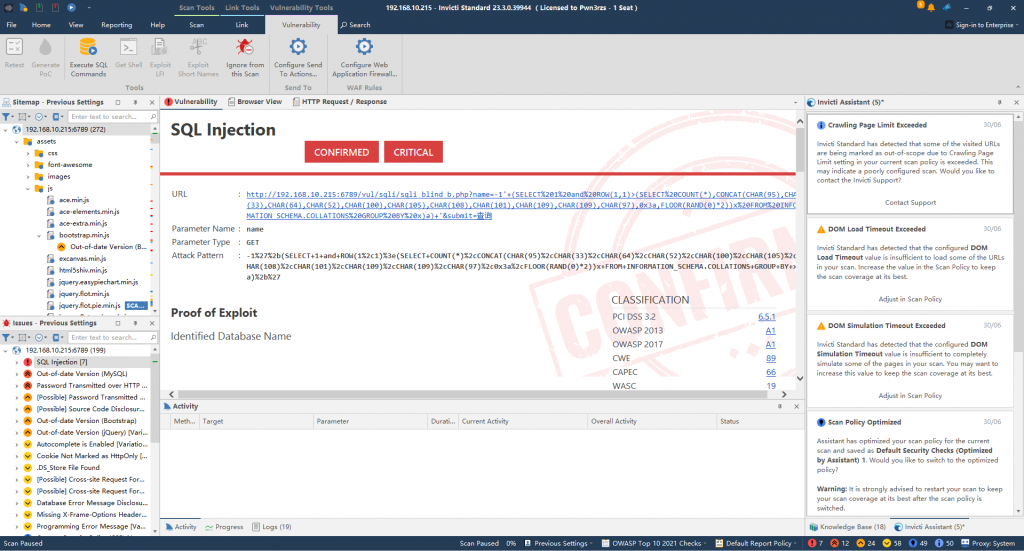Open the Previous Settings dropdown in status bar
The width and height of the screenshot is (1024, 551).
pyautogui.click(x=560, y=543)
